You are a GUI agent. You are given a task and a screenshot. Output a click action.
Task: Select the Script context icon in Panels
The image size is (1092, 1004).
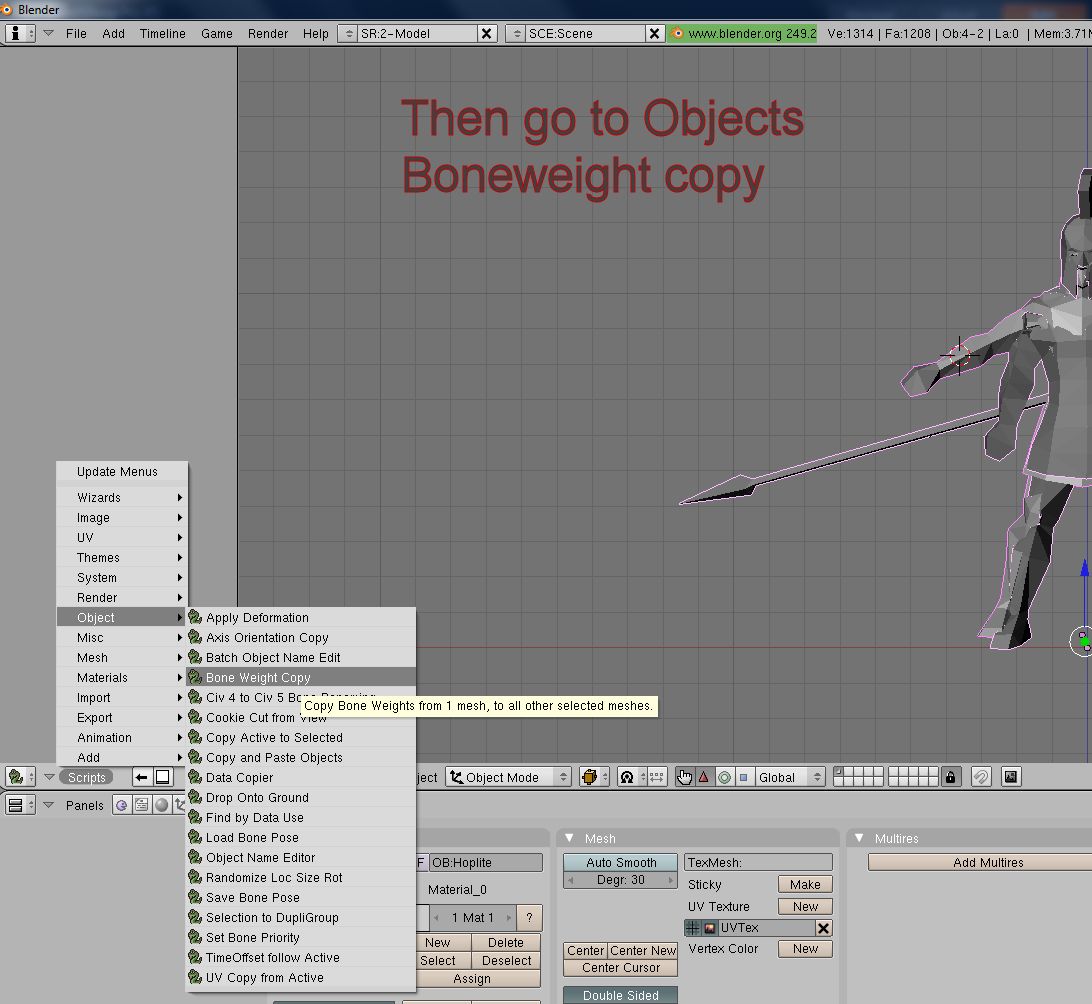[x=142, y=806]
